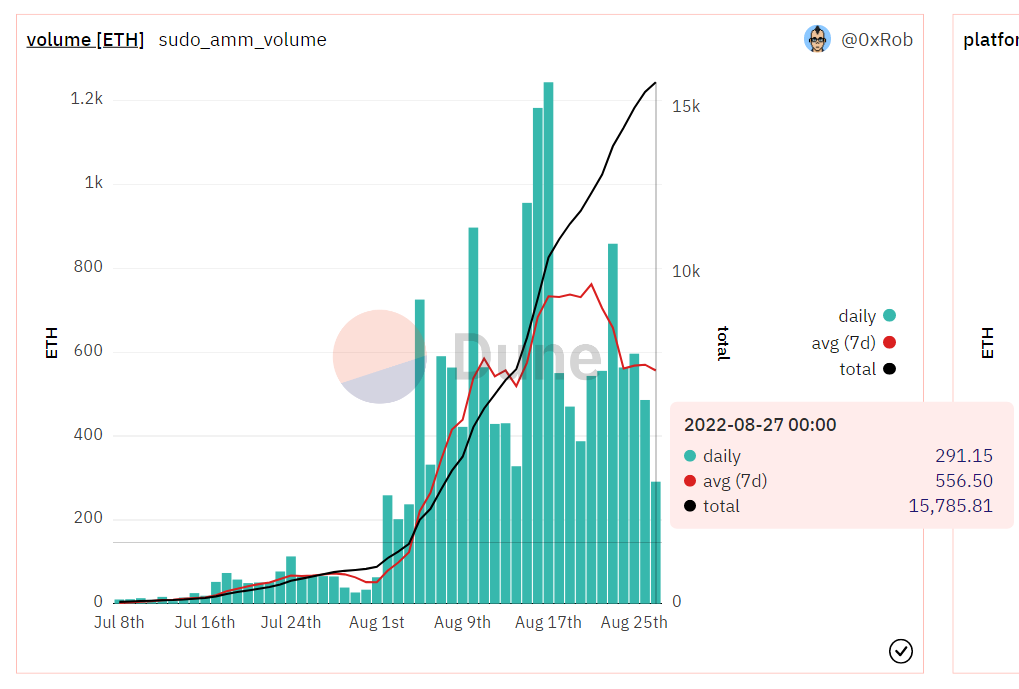The width and height of the screenshot is (1019, 689).
Task: Click the black dot beside total legend
Action: 889,369
